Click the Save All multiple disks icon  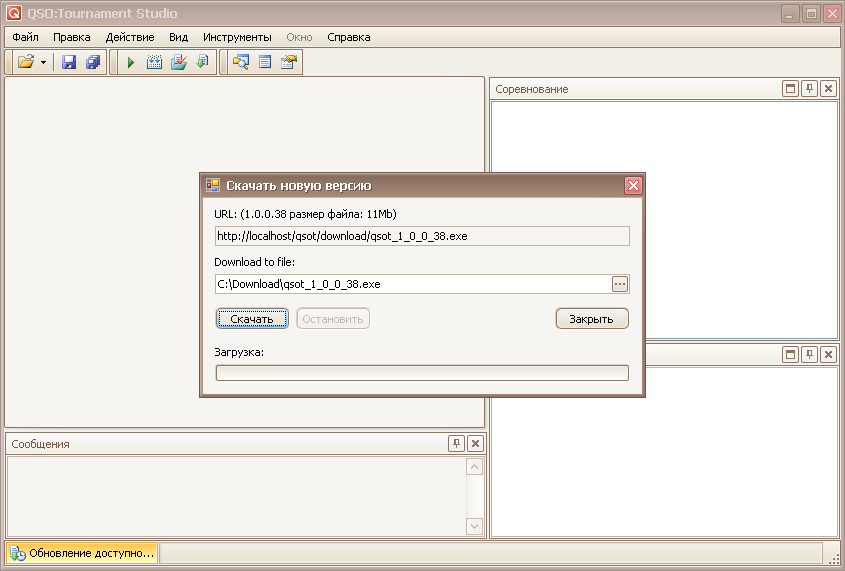pyautogui.click(x=93, y=62)
